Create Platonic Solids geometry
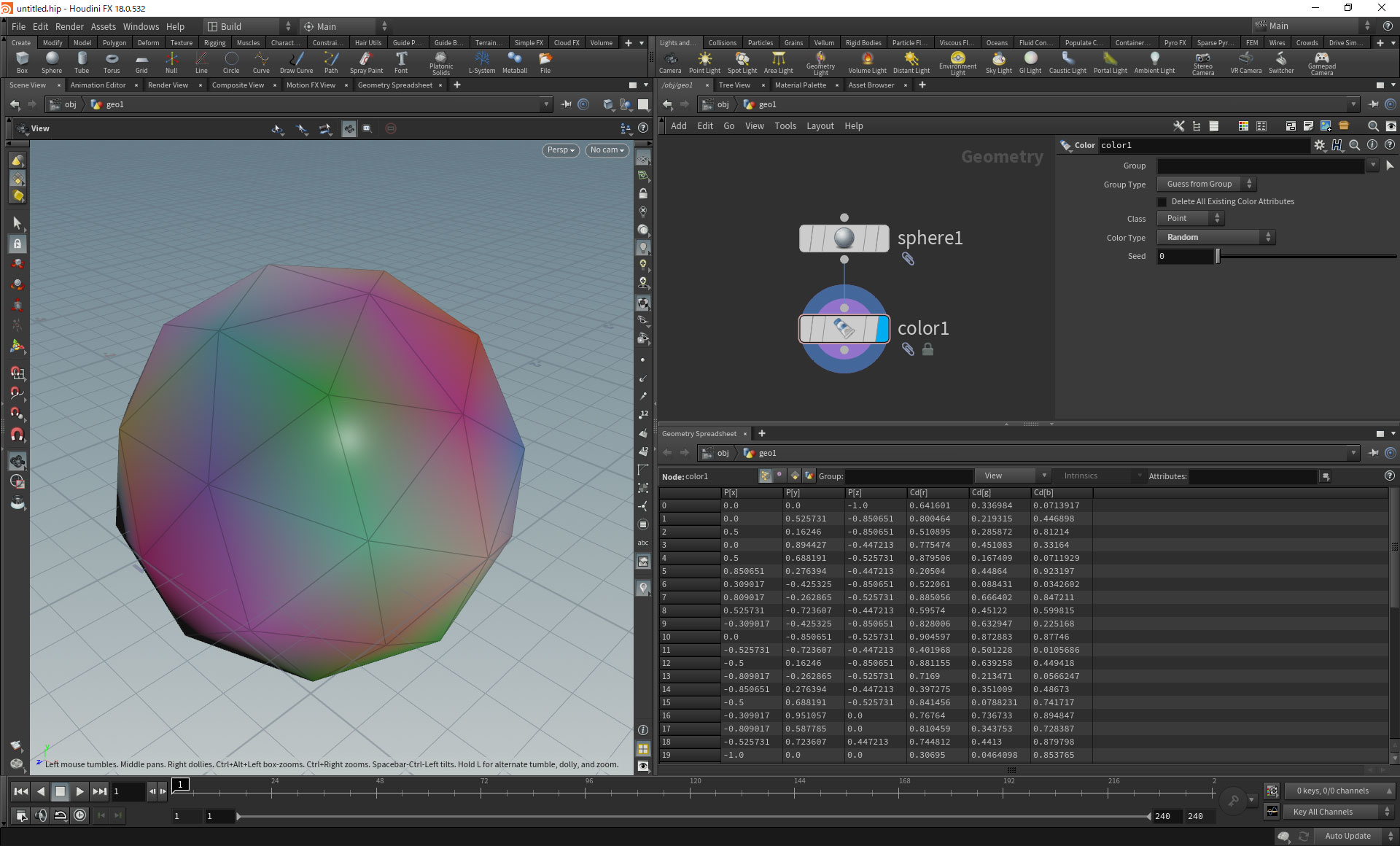 [441, 63]
